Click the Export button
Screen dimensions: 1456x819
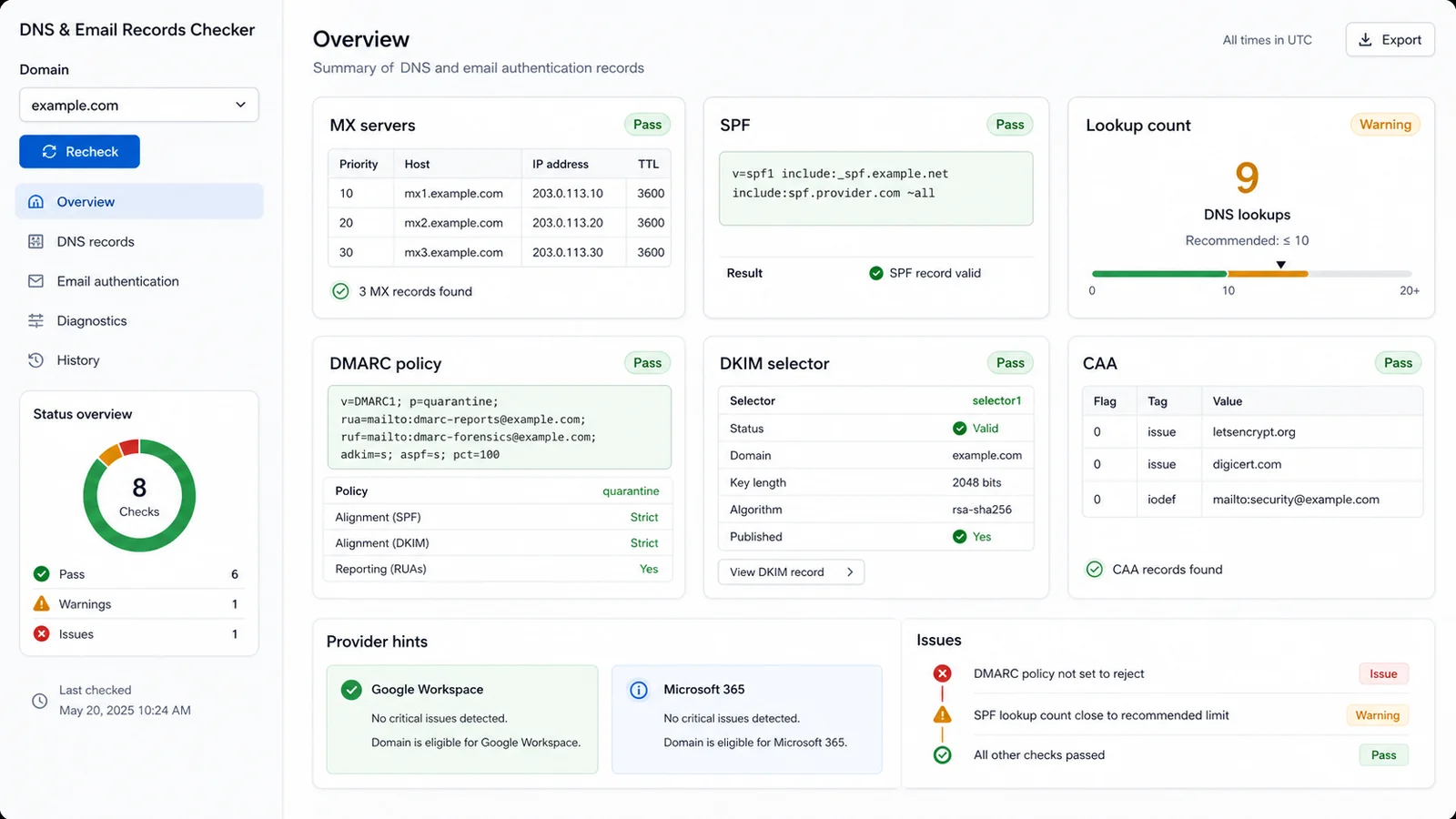(1390, 39)
